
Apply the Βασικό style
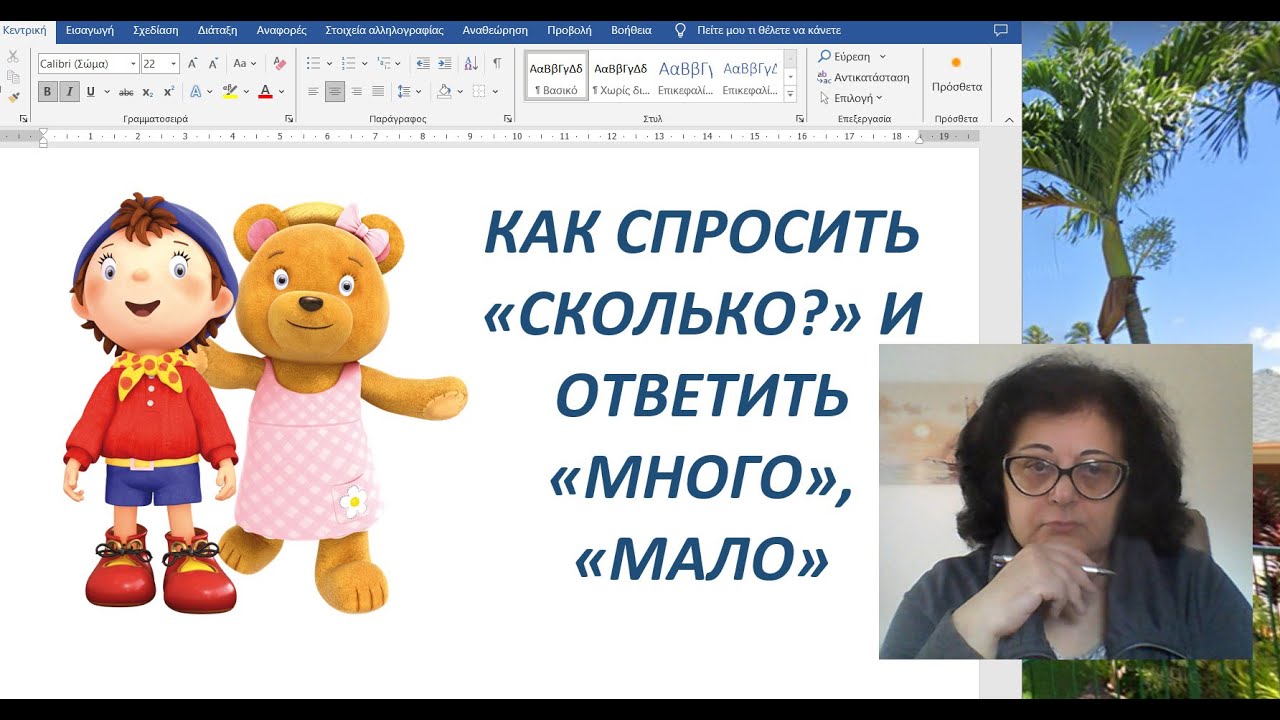[x=557, y=76]
